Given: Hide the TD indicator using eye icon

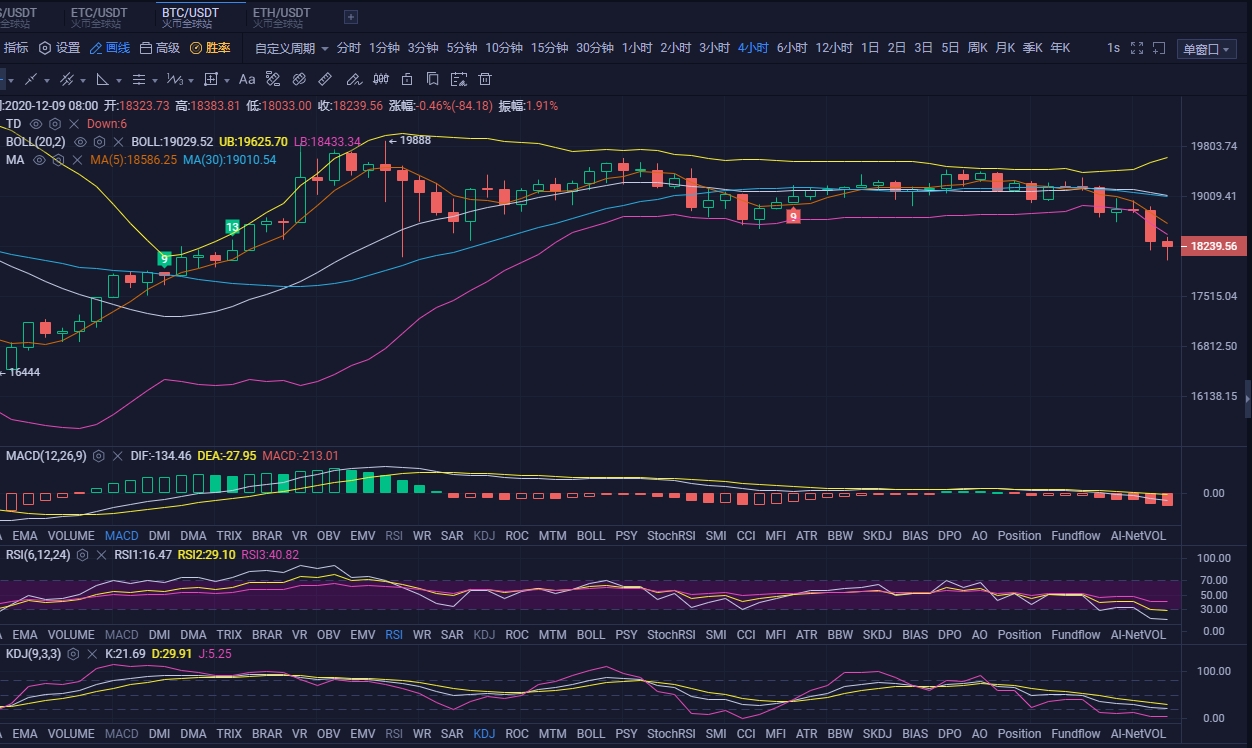Looking at the screenshot, I should [x=36, y=124].
